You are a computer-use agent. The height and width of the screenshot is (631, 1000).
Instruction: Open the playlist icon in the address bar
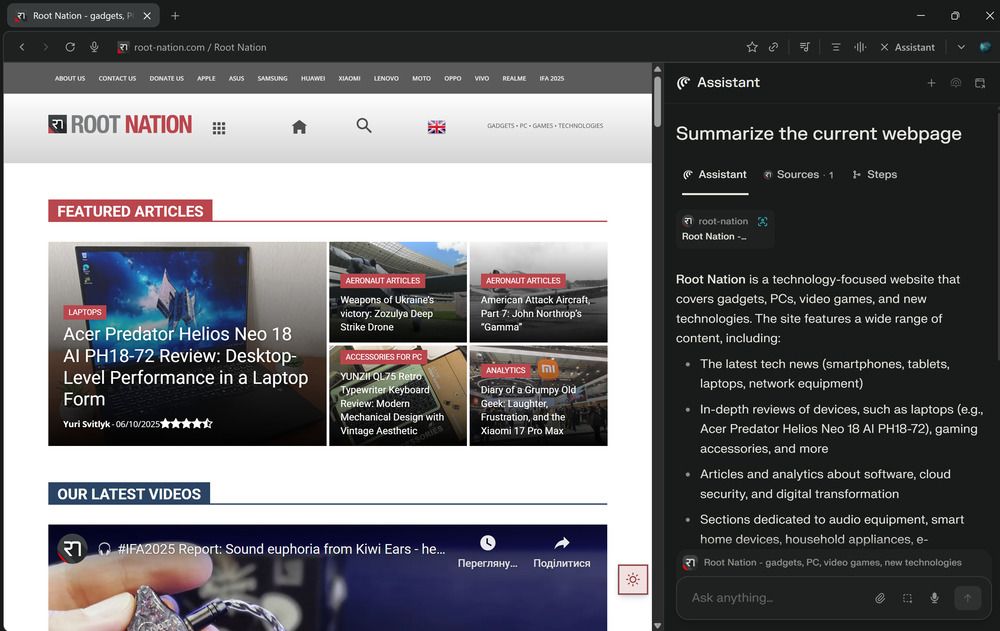point(805,47)
